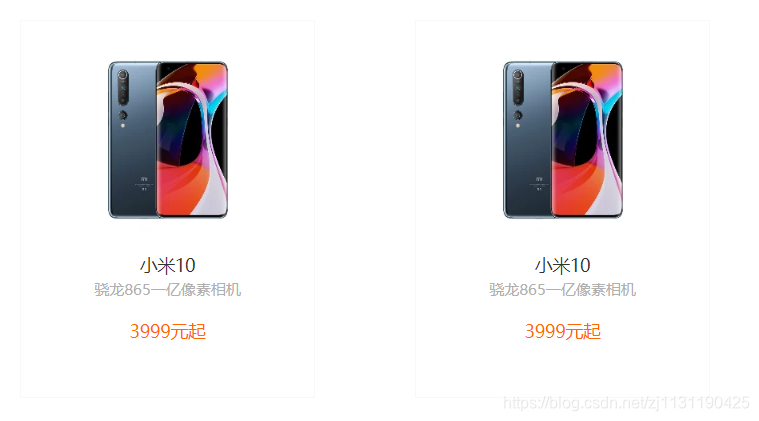The width and height of the screenshot is (759, 421).
Task: Click the rear camera module on the left phone
Action: (123, 87)
